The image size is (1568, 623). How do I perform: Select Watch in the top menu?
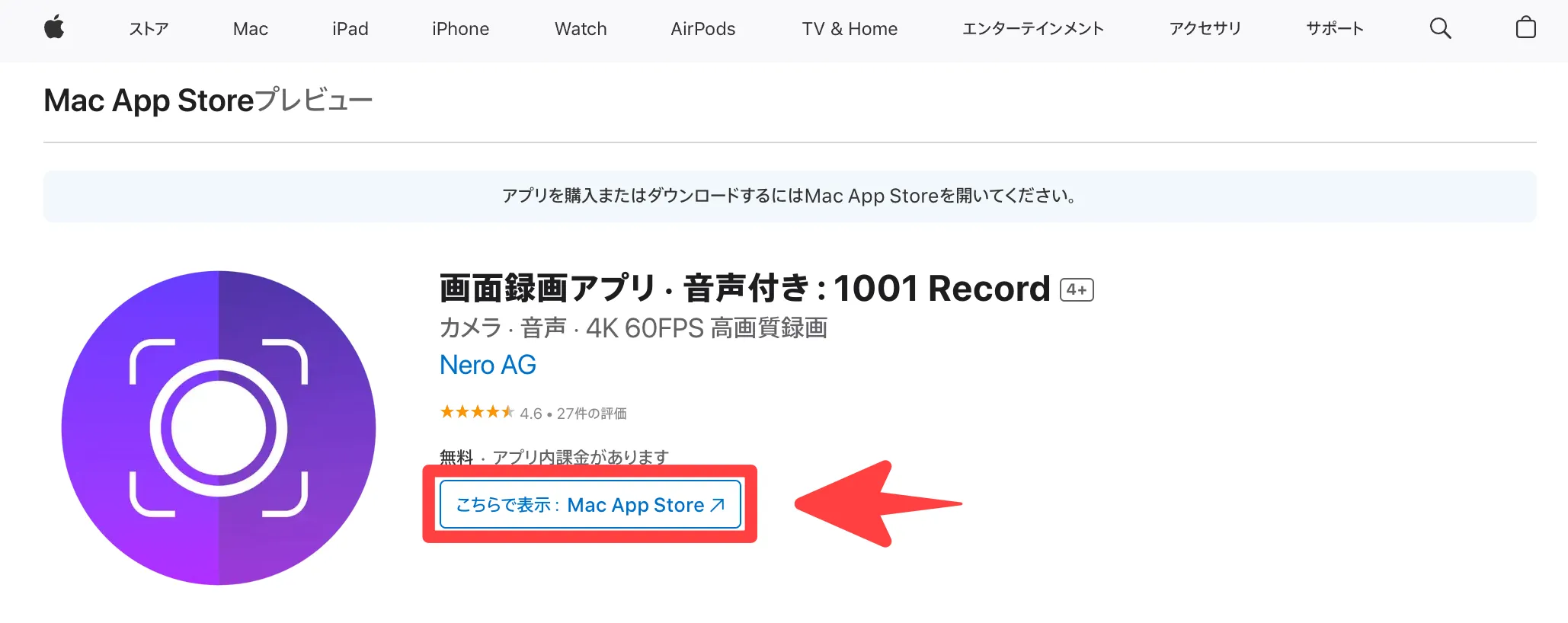581,29
